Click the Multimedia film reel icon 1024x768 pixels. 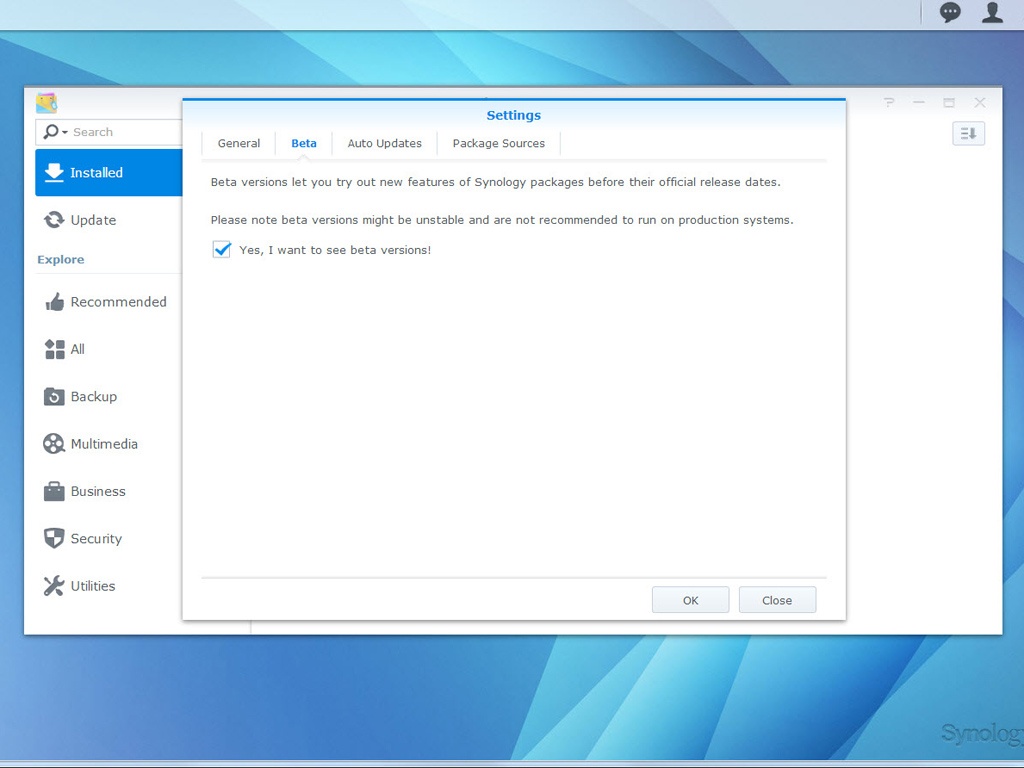tap(54, 444)
